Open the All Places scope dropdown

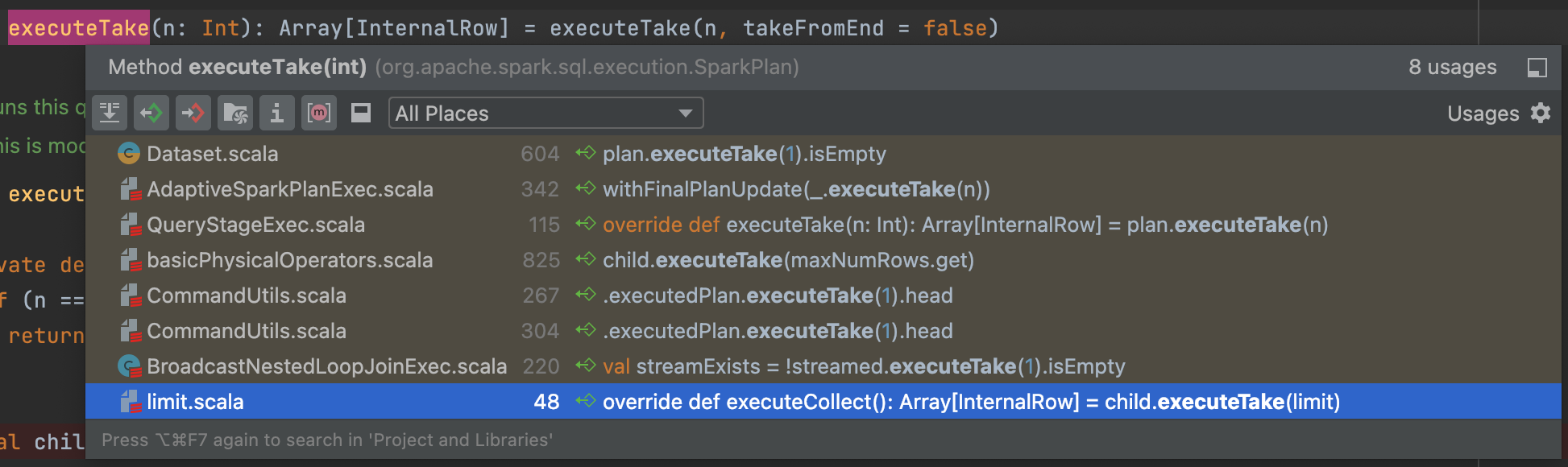(545, 114)
